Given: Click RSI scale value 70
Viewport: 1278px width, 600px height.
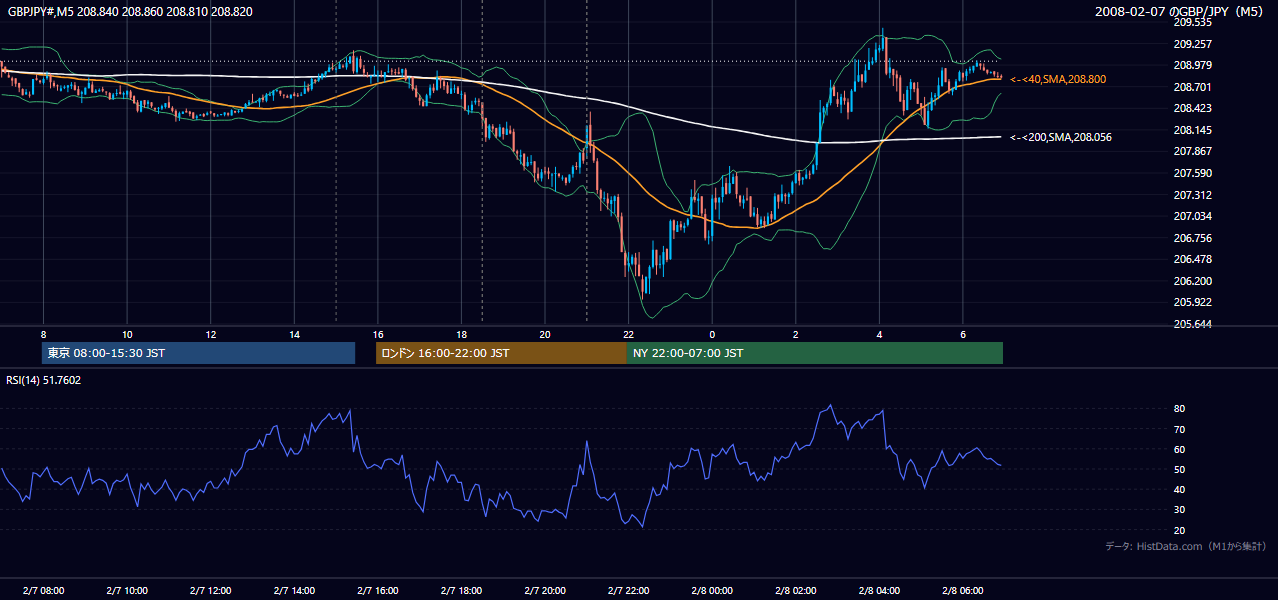Looking at the screenshot, I should 1179,429.
